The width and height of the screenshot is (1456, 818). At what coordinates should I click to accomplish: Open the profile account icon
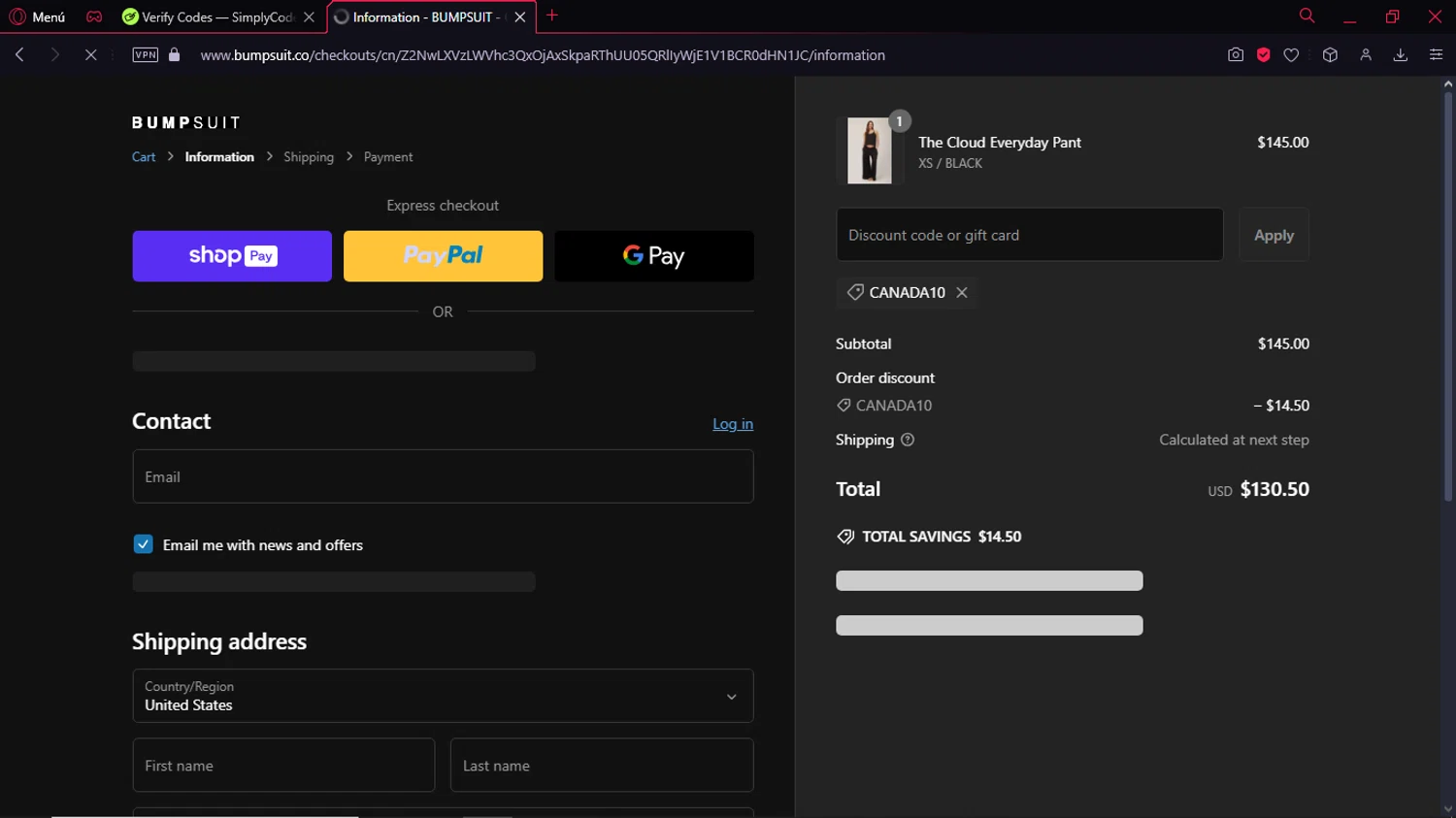[1366, 55]
